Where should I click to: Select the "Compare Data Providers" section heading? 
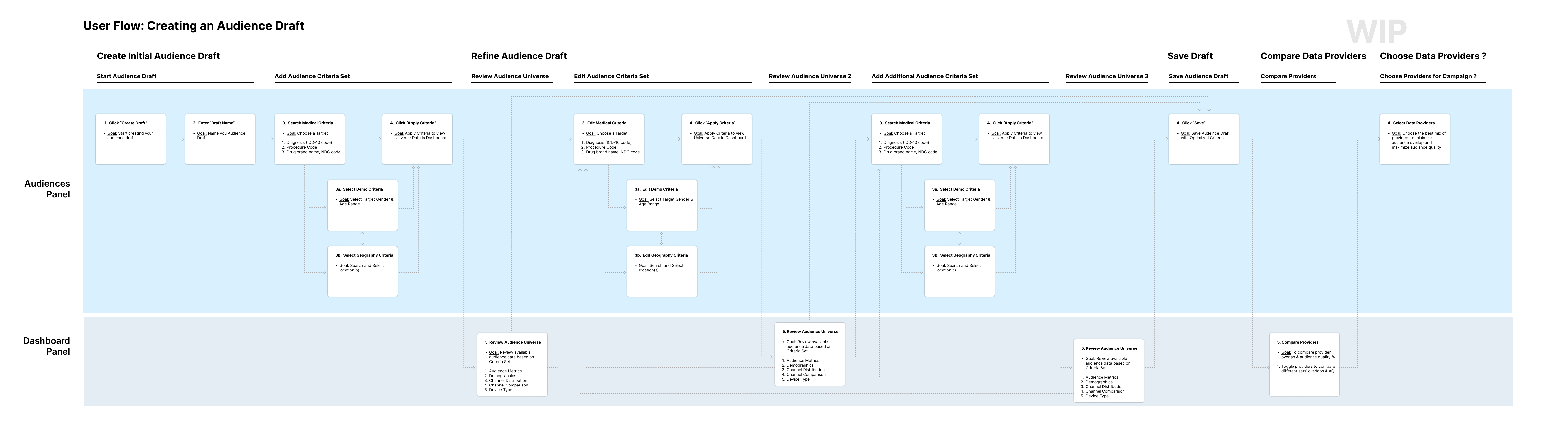point(1313,56)
